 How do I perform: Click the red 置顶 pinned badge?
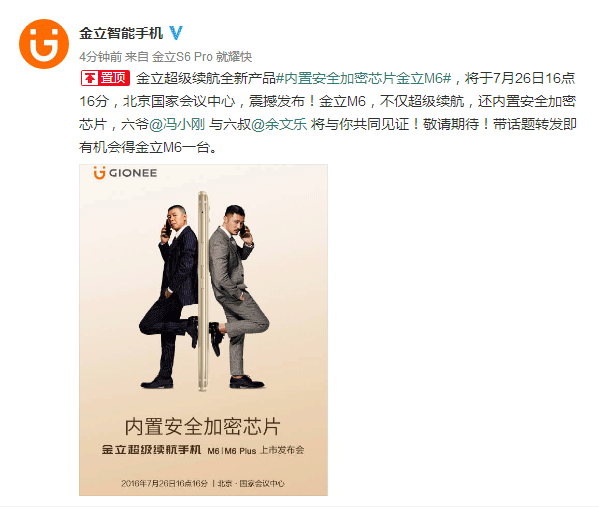click(x=105, y=78)
